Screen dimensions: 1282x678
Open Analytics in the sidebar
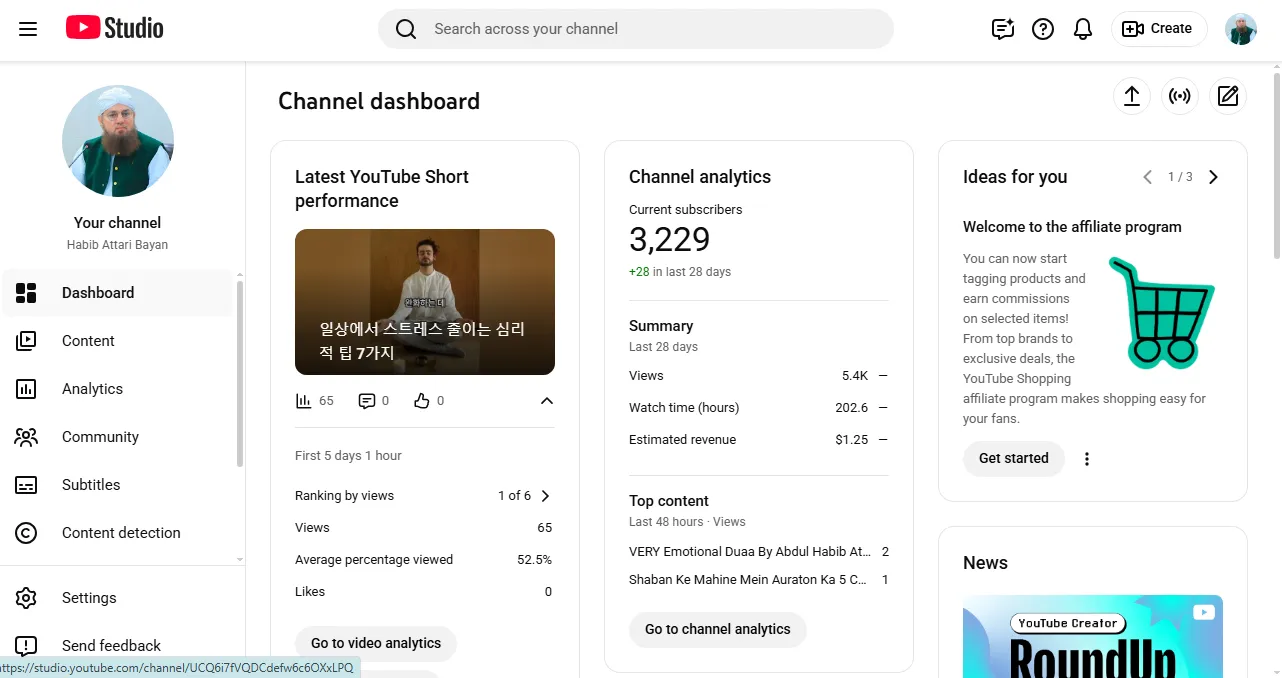point(117,389)
